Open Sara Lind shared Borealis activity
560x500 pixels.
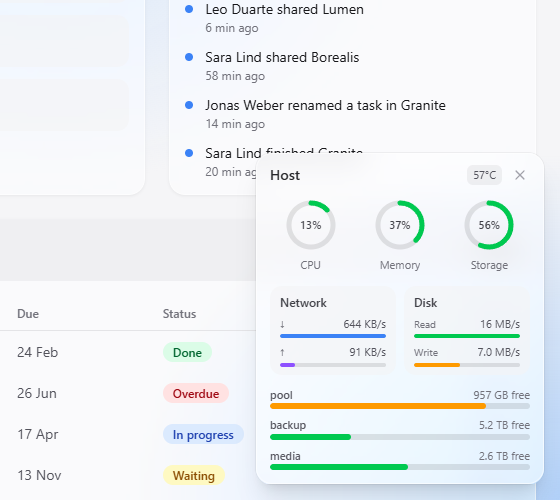(282, 57)
